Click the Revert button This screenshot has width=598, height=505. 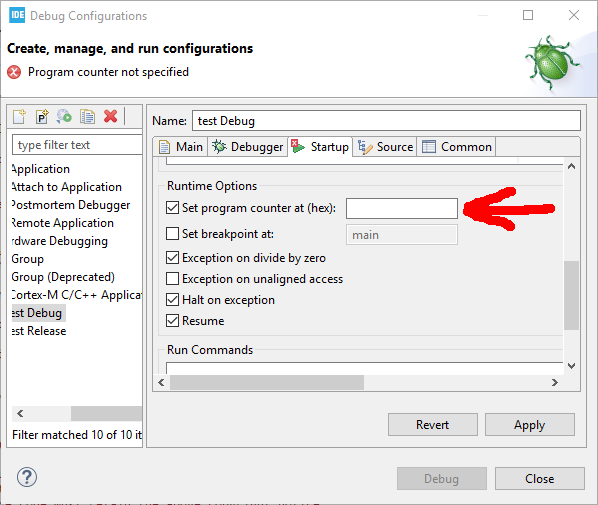coord(432,425)
